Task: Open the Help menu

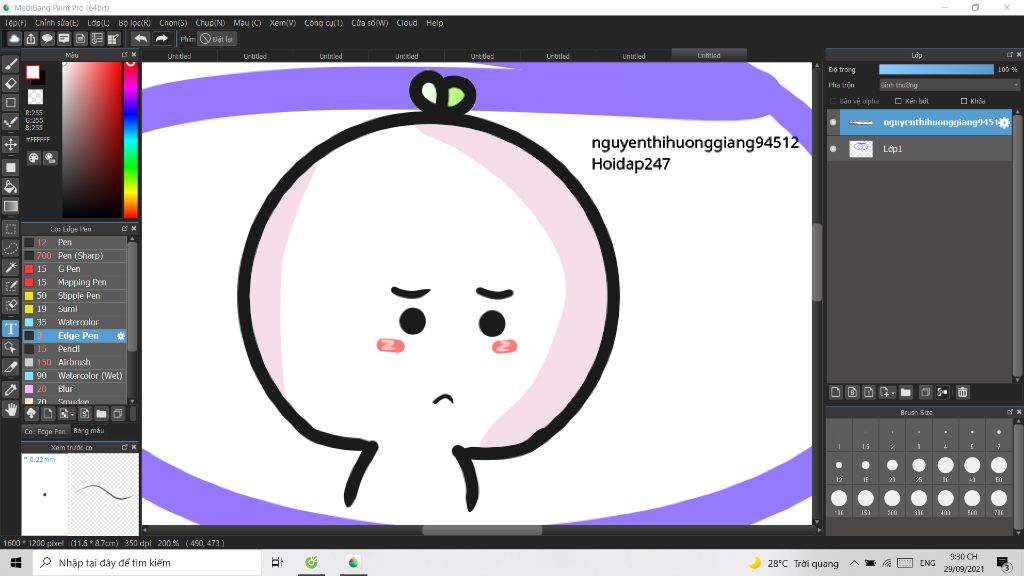Action: pos(435,23)
